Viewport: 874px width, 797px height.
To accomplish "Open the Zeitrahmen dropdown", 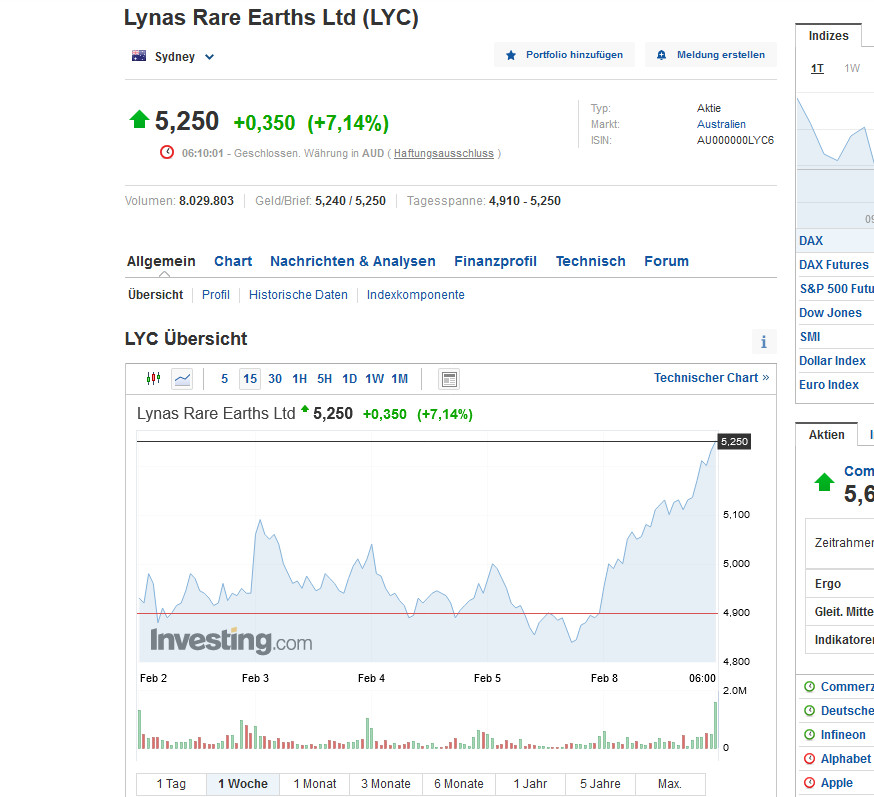I will click(845, 543).
